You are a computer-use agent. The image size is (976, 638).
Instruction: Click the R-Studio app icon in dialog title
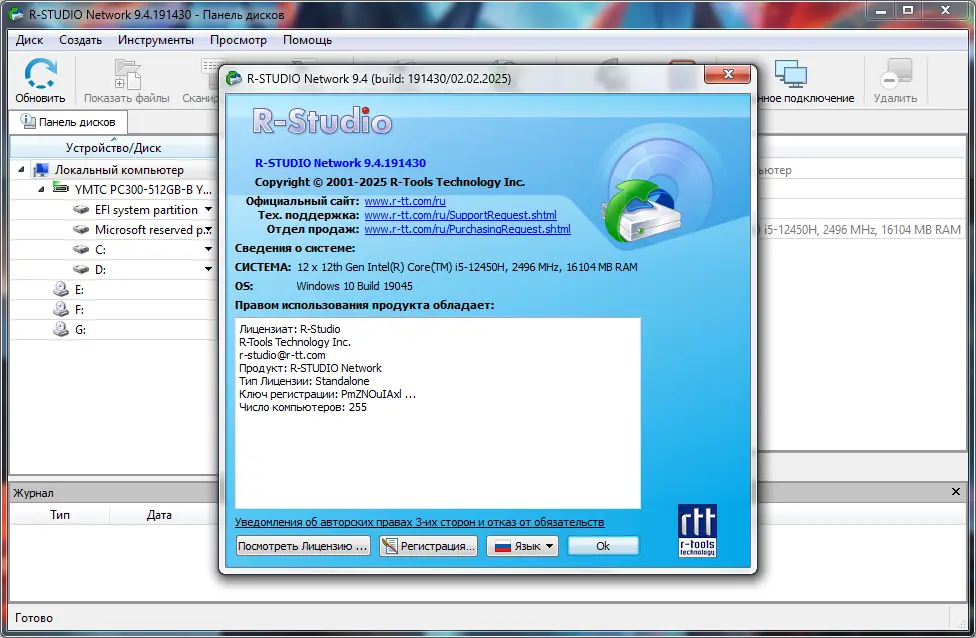(234, 78)
